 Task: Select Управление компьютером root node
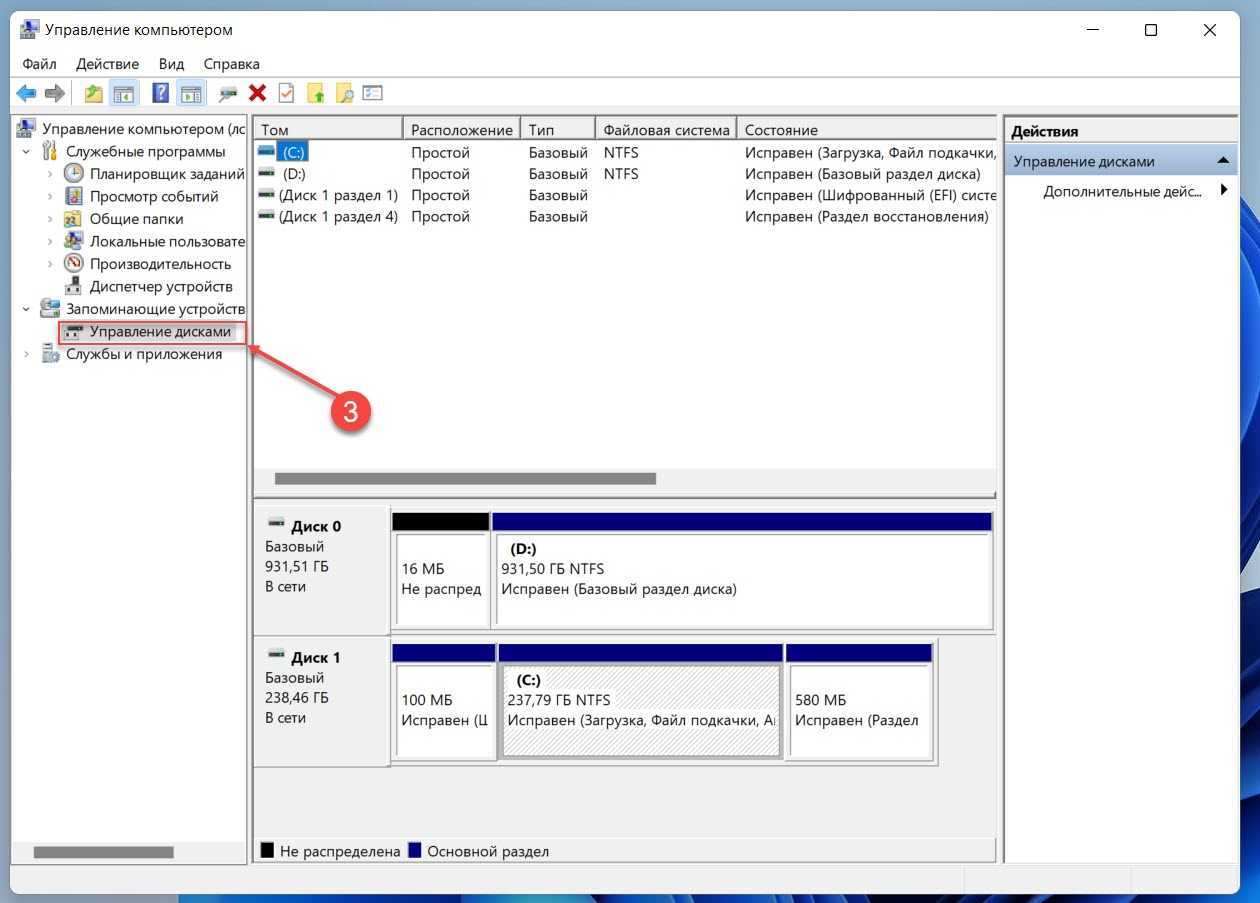click(143, 128)
